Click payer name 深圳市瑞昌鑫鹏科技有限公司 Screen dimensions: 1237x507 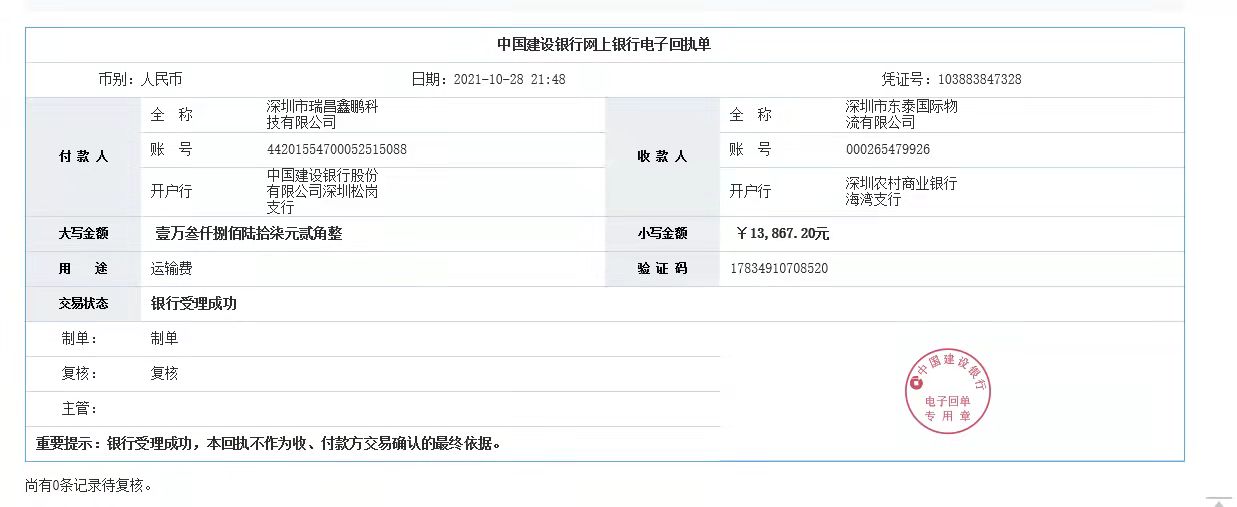tap(321, 114)
